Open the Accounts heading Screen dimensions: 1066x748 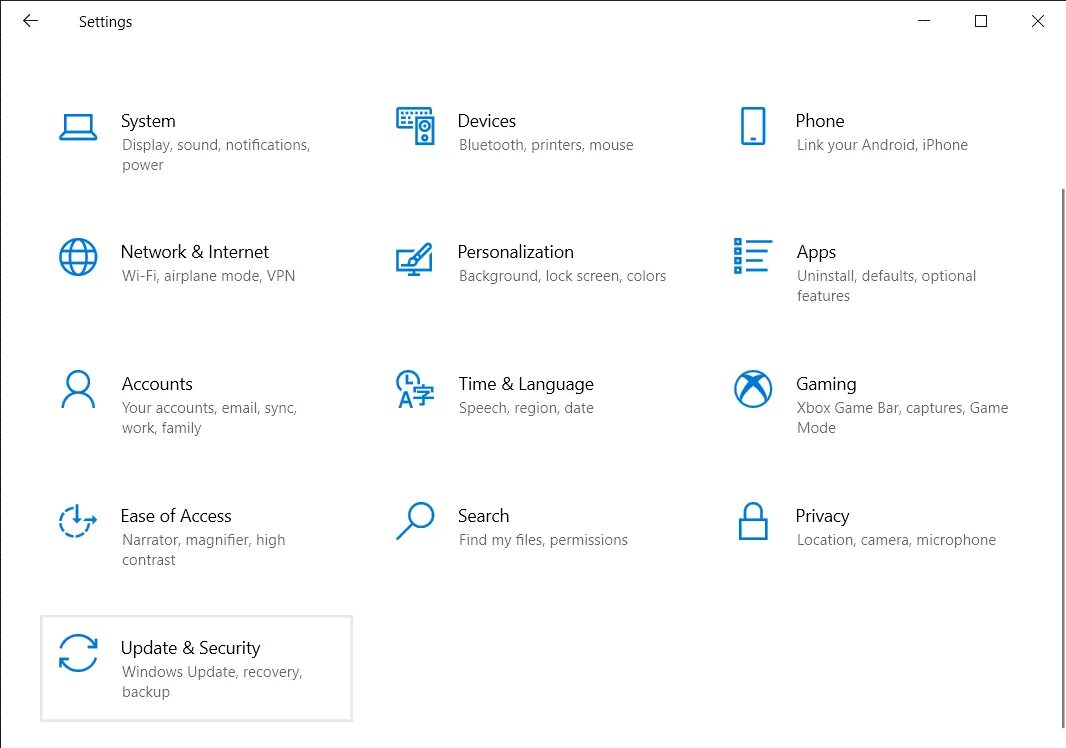pos(157,384)
